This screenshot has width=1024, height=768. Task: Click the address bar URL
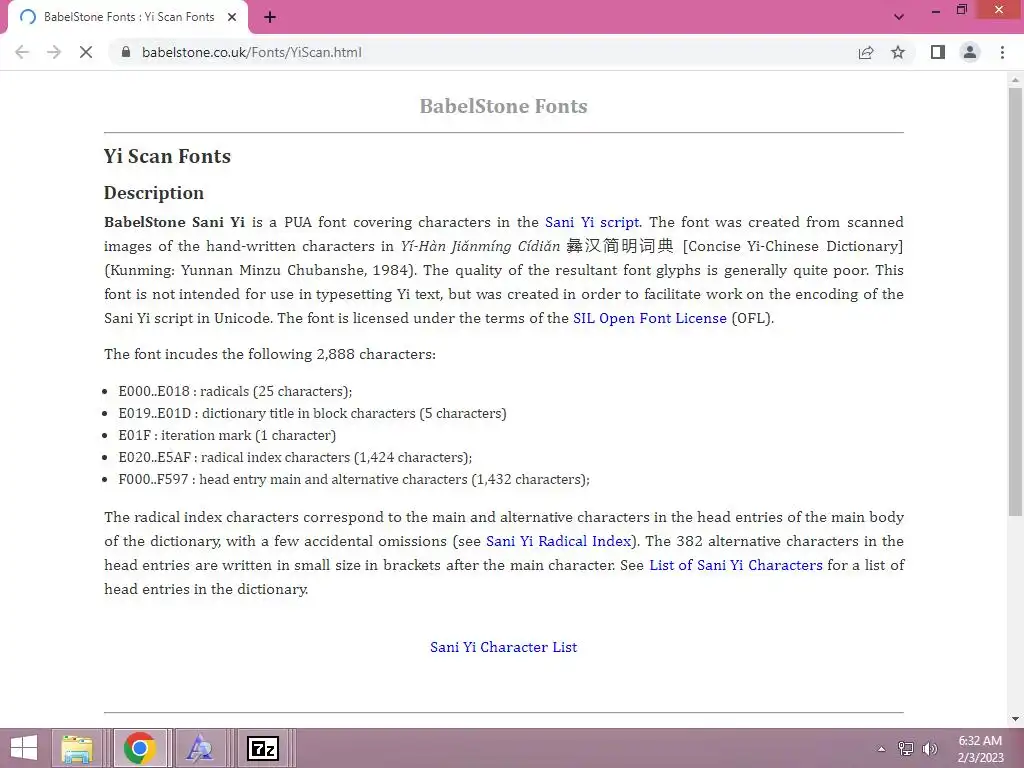pyautogui.click(x=251, y=52)
